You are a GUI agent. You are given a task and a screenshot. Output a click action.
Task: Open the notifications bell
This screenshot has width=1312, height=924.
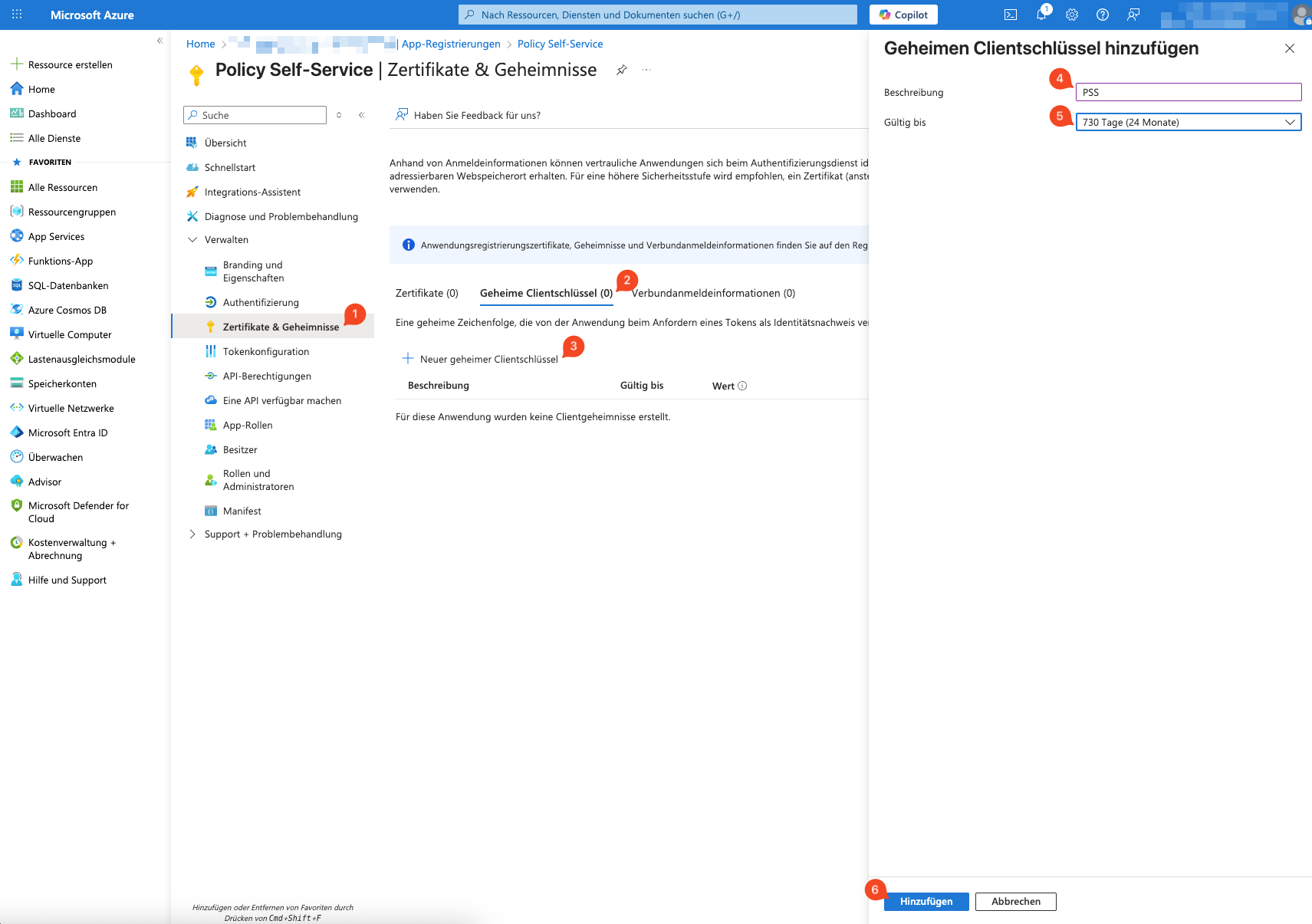click(1041, 15)
